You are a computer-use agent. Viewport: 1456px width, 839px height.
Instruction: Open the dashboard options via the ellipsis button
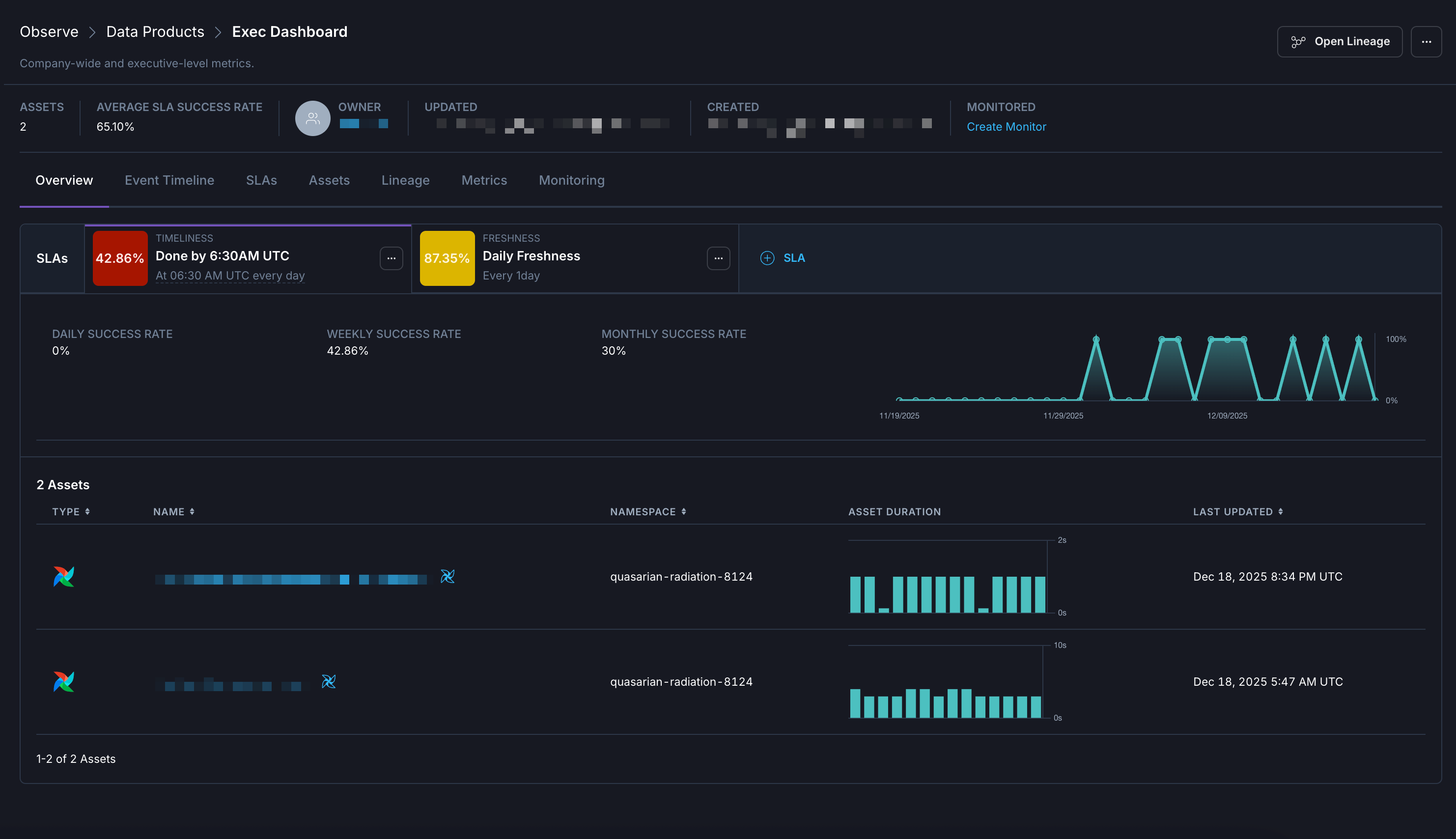pyautogui.click(x=1427, y=41)
